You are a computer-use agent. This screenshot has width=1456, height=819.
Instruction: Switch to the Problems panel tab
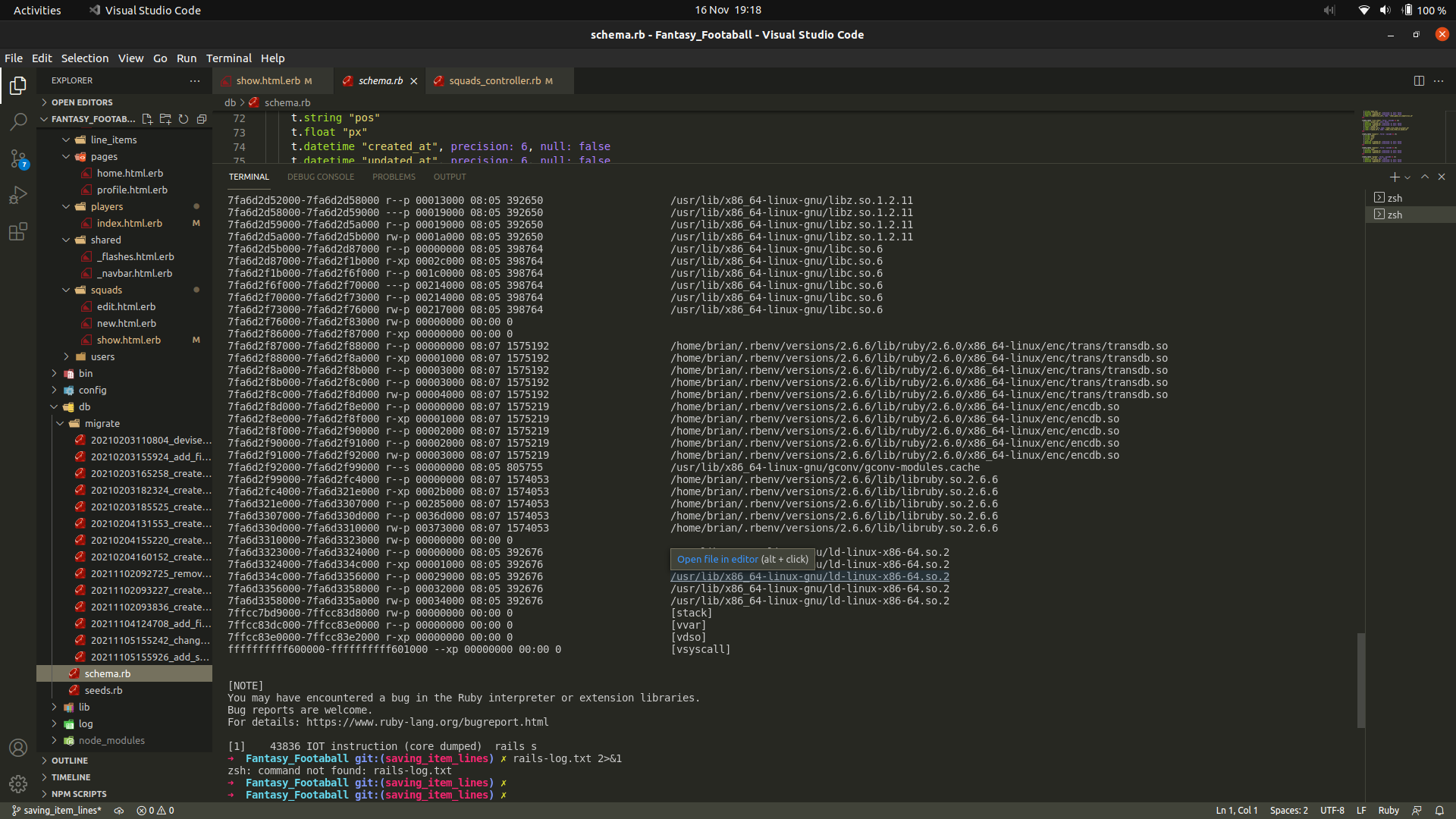(x=394, y=177)
